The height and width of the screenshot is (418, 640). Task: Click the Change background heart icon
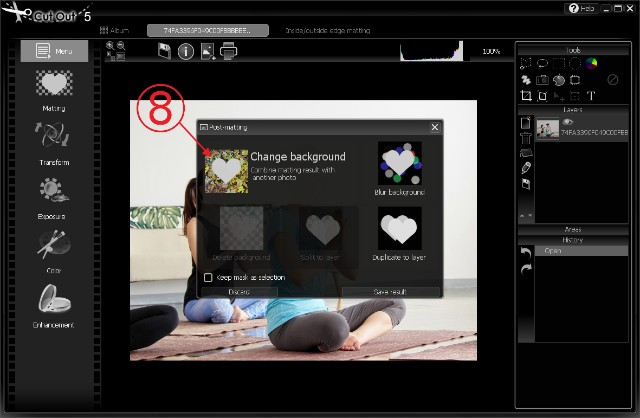click(x=226, y=170)
